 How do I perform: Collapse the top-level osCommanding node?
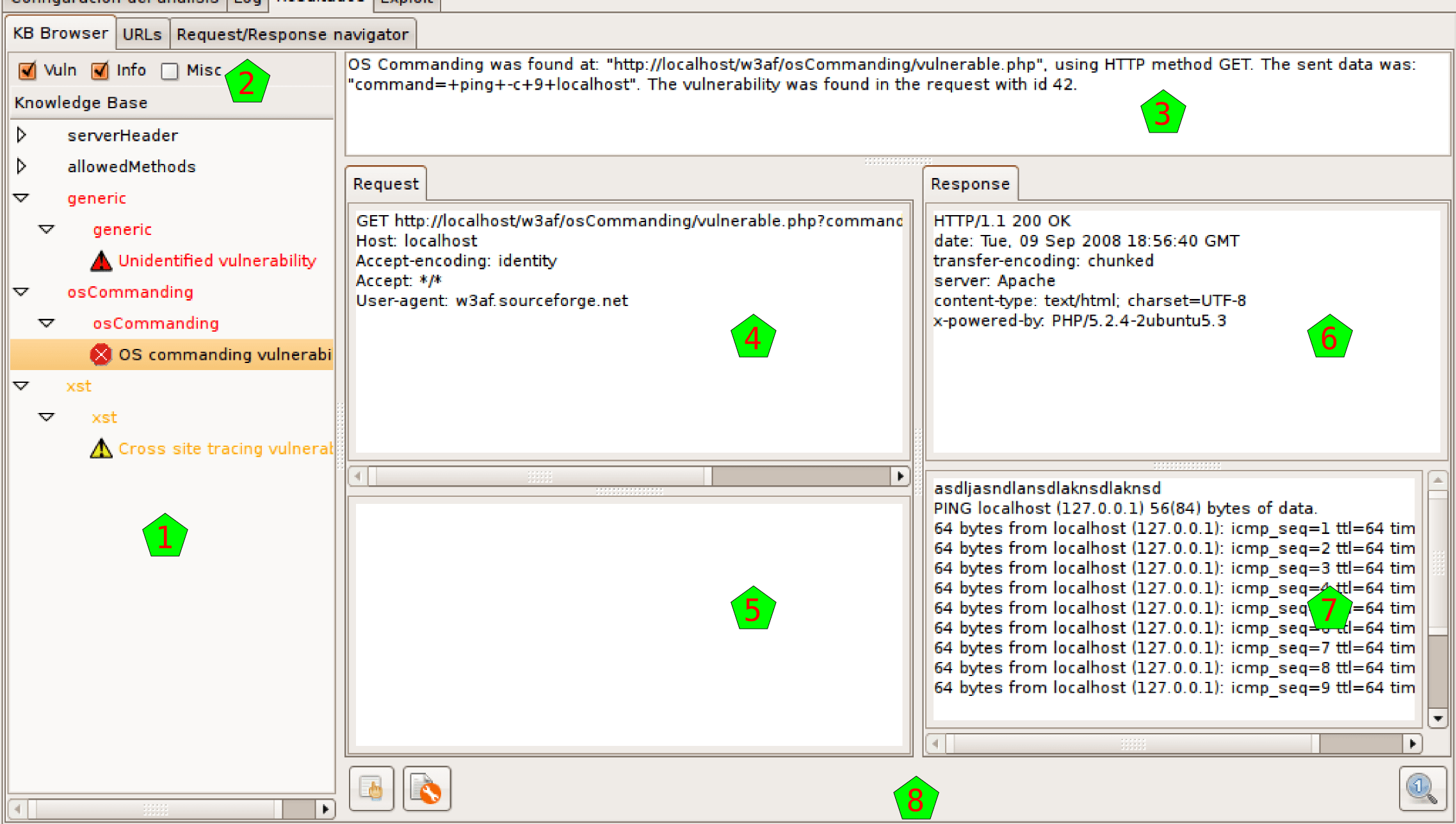pyautogui.click(x=21, y=292)
